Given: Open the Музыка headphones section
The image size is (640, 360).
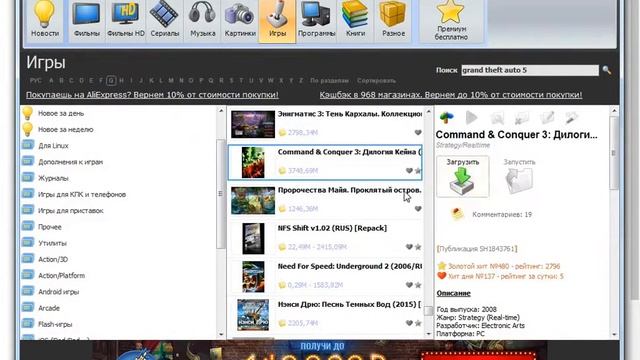Looking at the screenshot, I should [202, 20].
